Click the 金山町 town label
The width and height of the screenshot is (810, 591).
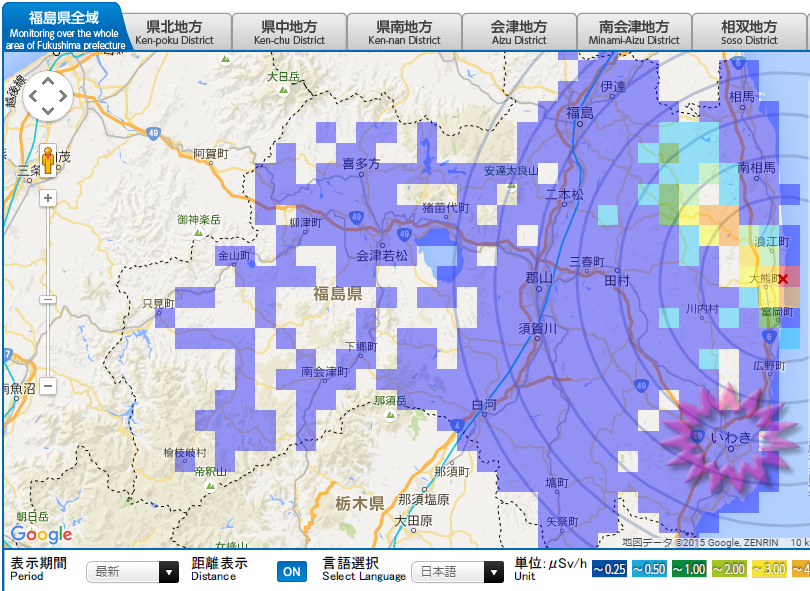click(x=234, y=255)
